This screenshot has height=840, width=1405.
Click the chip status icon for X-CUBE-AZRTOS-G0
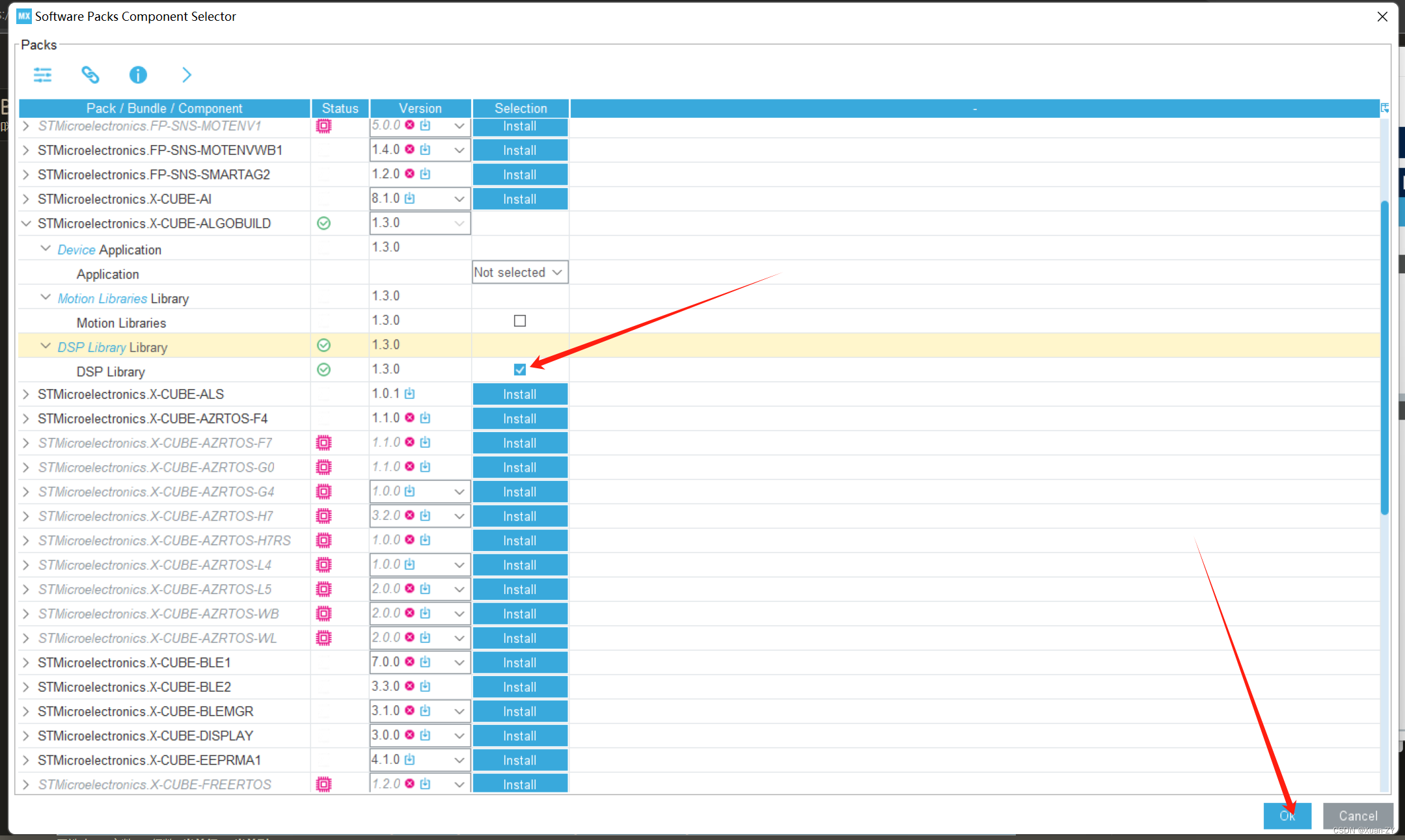(323, 467)
